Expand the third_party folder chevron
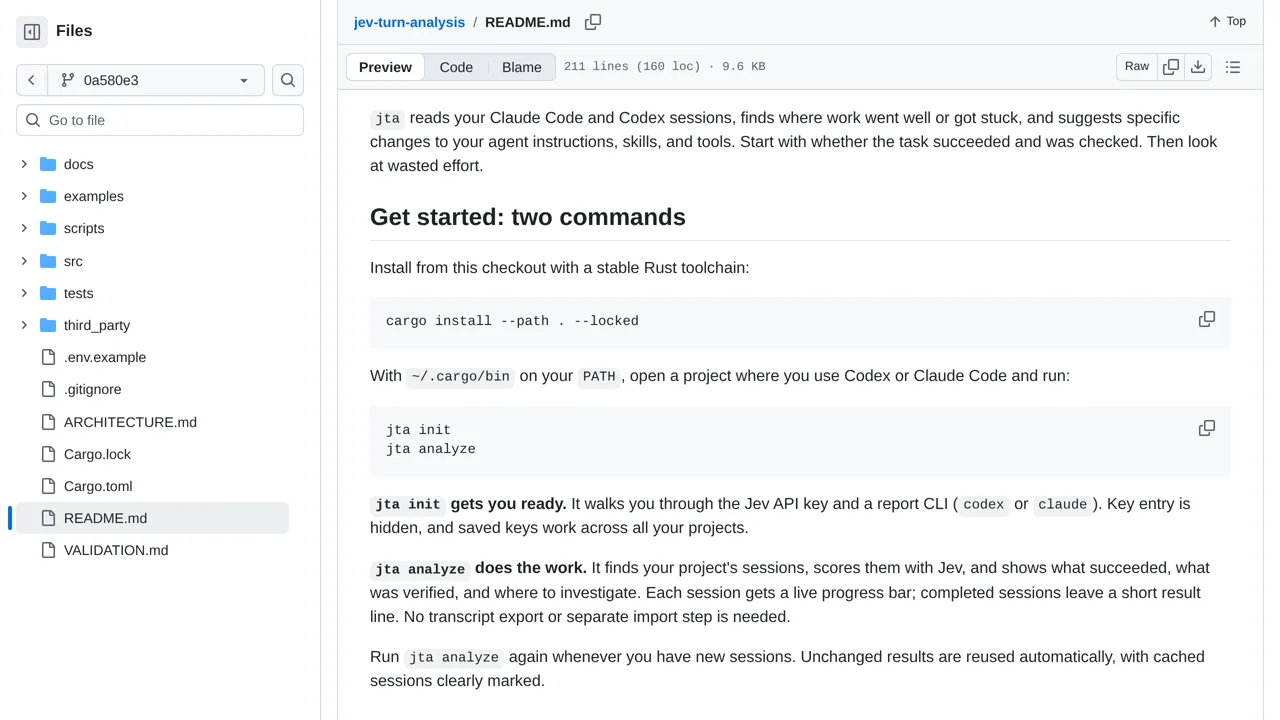1280x720 pixels. click(24, 325)
